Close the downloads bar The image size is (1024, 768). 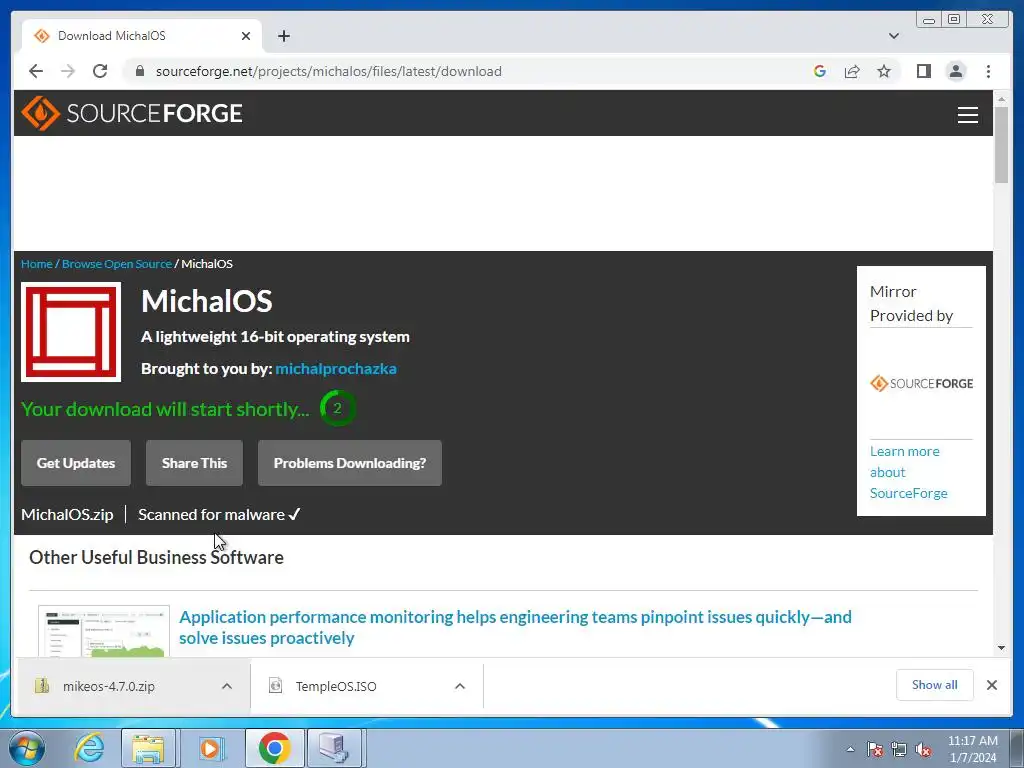pyautogui.click(x=991, y=685)
